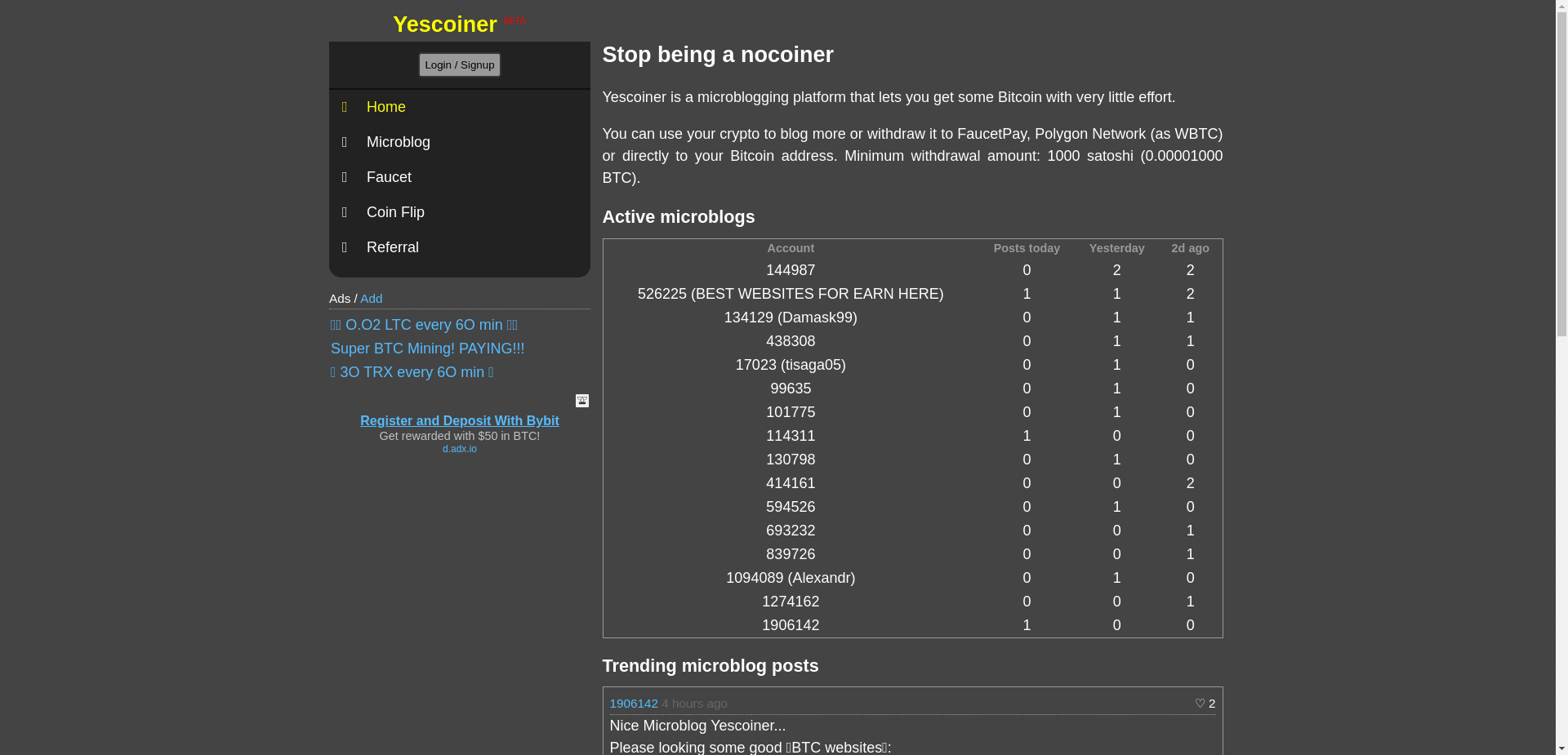
Task: Go to the Faucet page
Action: point(389,177)
